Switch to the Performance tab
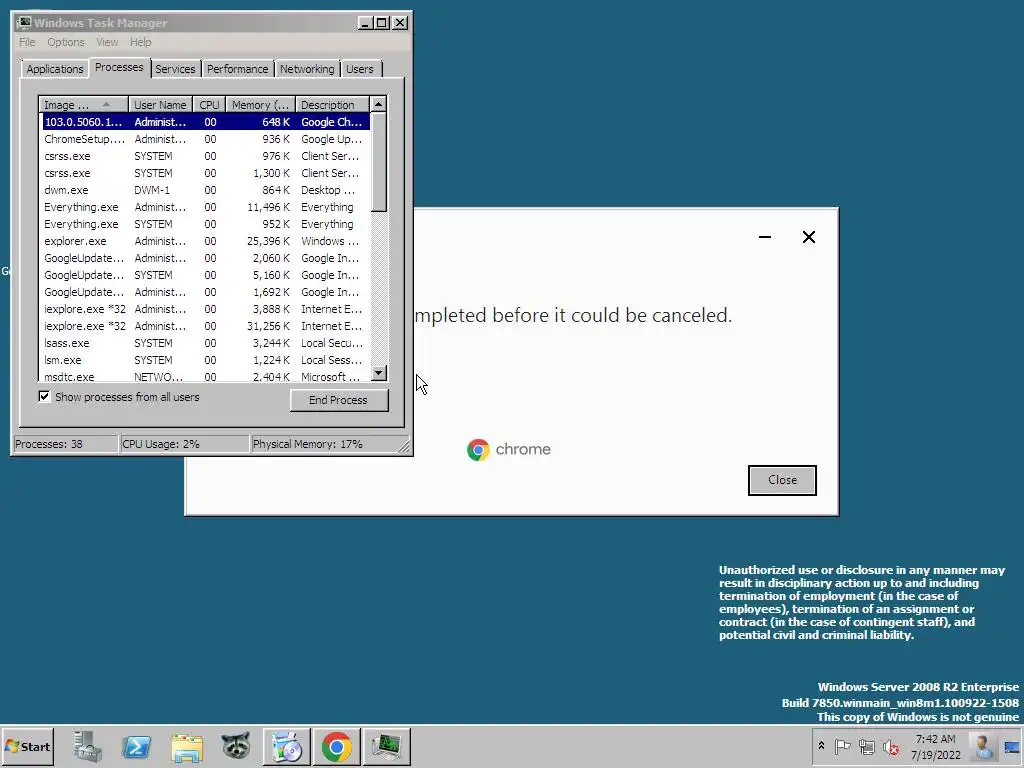Image resolution: width=1024 pixels, height=768 pixels. click(x=238, y=69)
